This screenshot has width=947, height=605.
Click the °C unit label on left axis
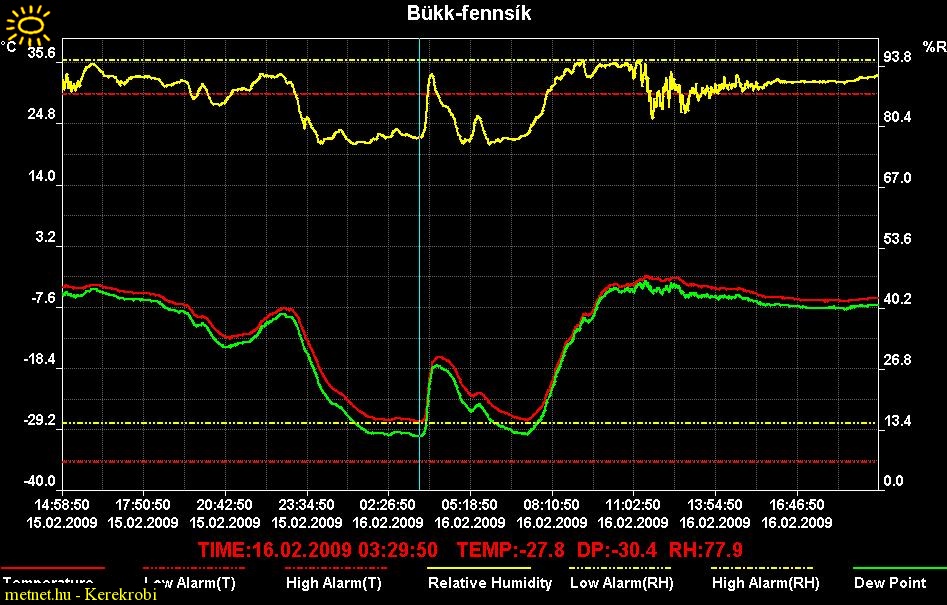(9, 46)
